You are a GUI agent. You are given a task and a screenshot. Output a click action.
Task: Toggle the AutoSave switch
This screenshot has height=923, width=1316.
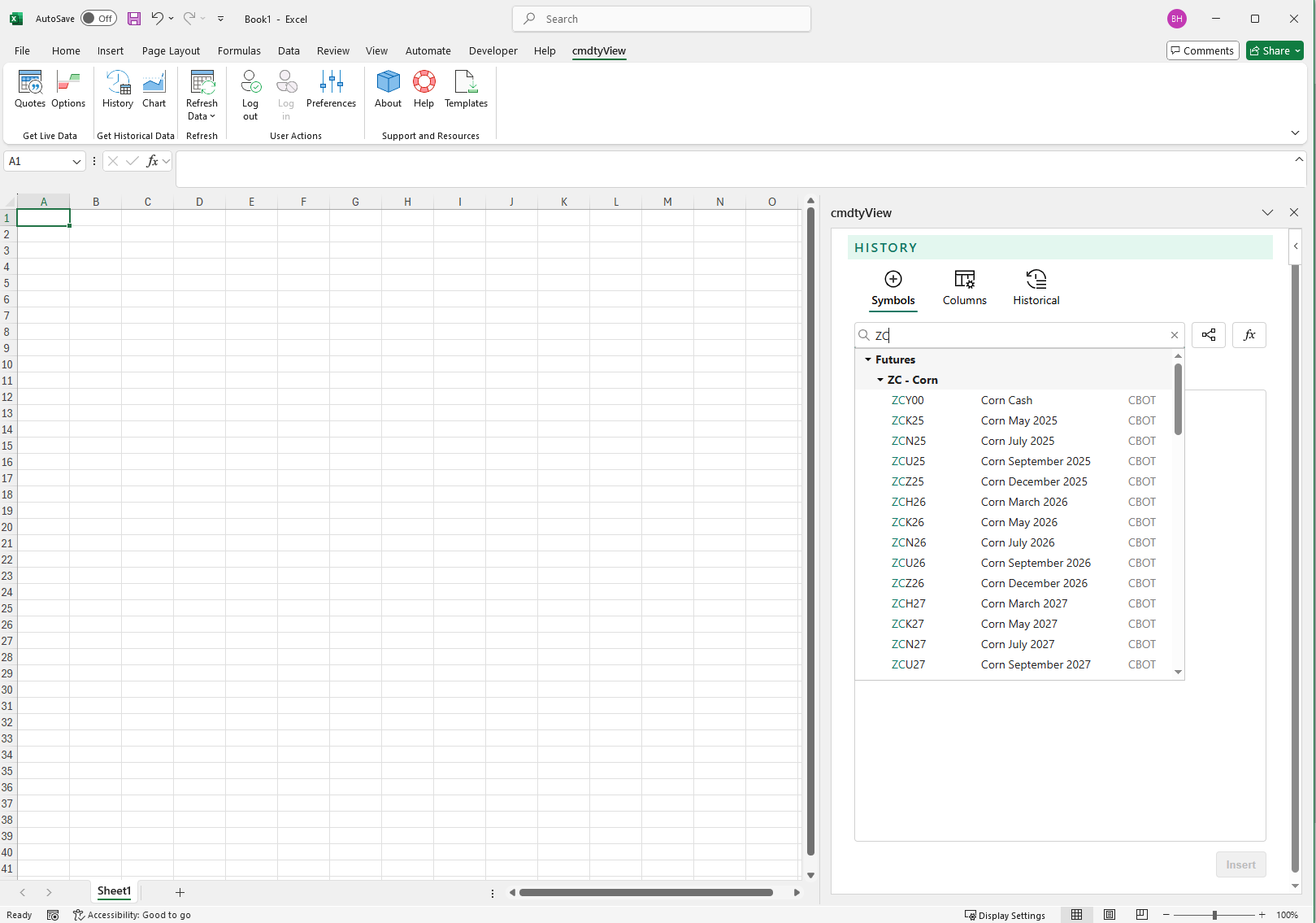click(x=98, y=19)
